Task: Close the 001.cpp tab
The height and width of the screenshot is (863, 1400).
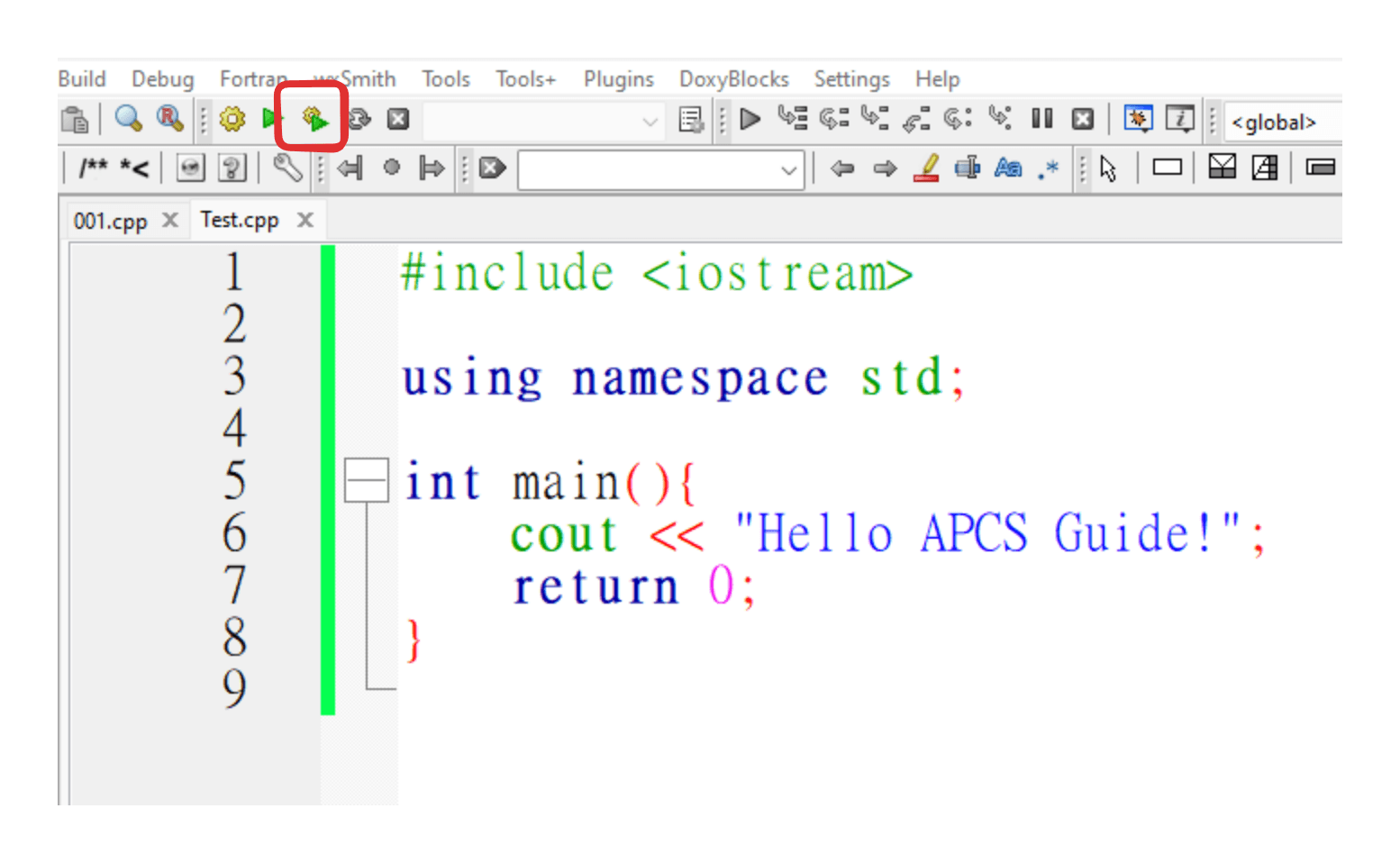Action: [170, 220]
